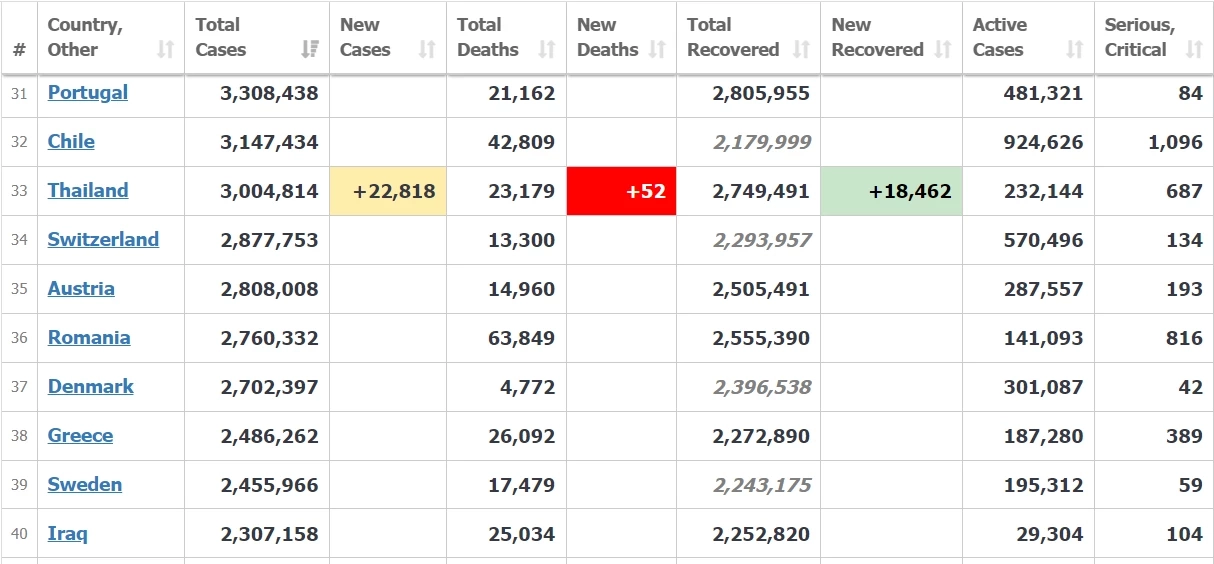Go to Switzerland country details

103,240
